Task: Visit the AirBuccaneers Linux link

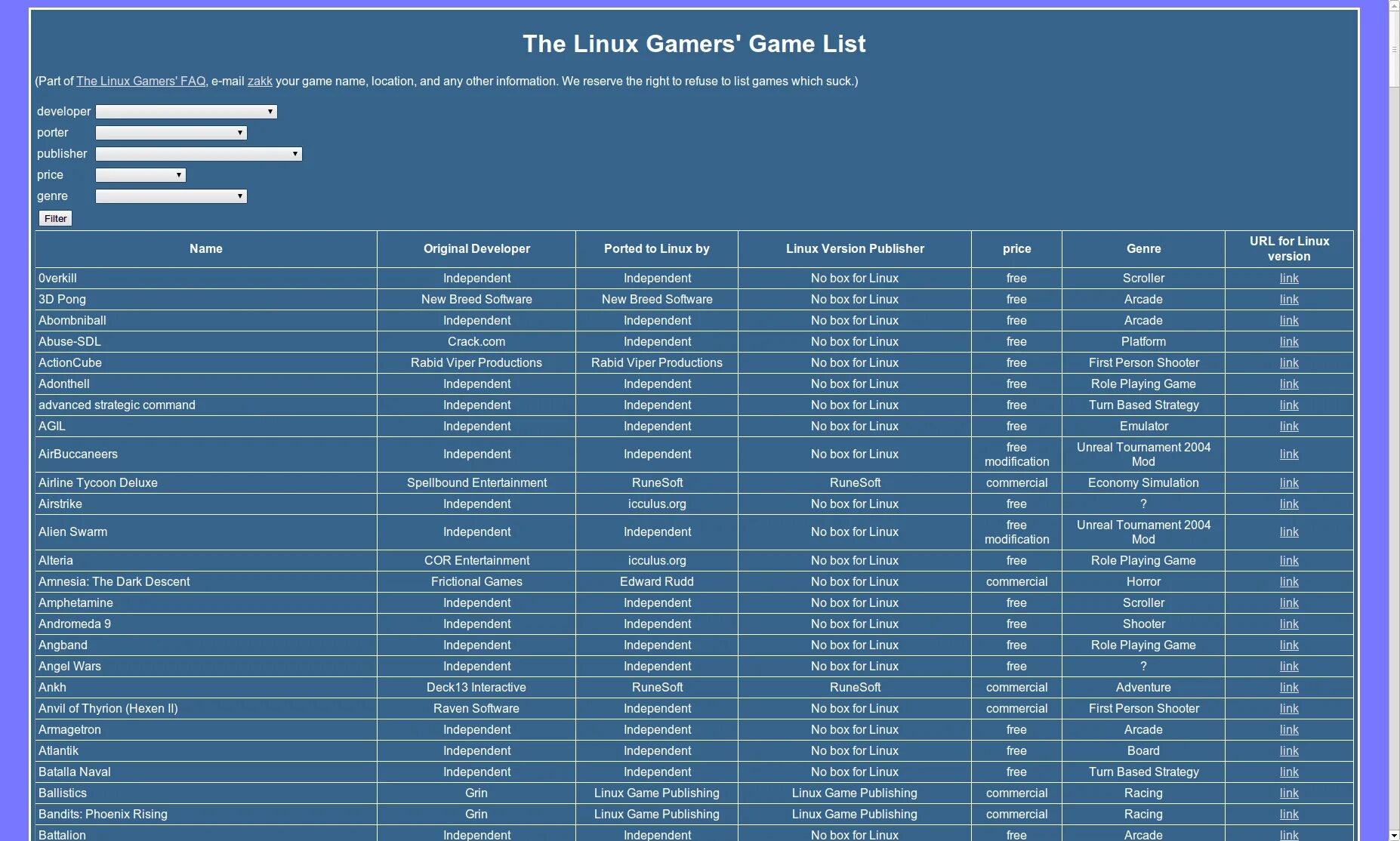Action: (1289, 454)
